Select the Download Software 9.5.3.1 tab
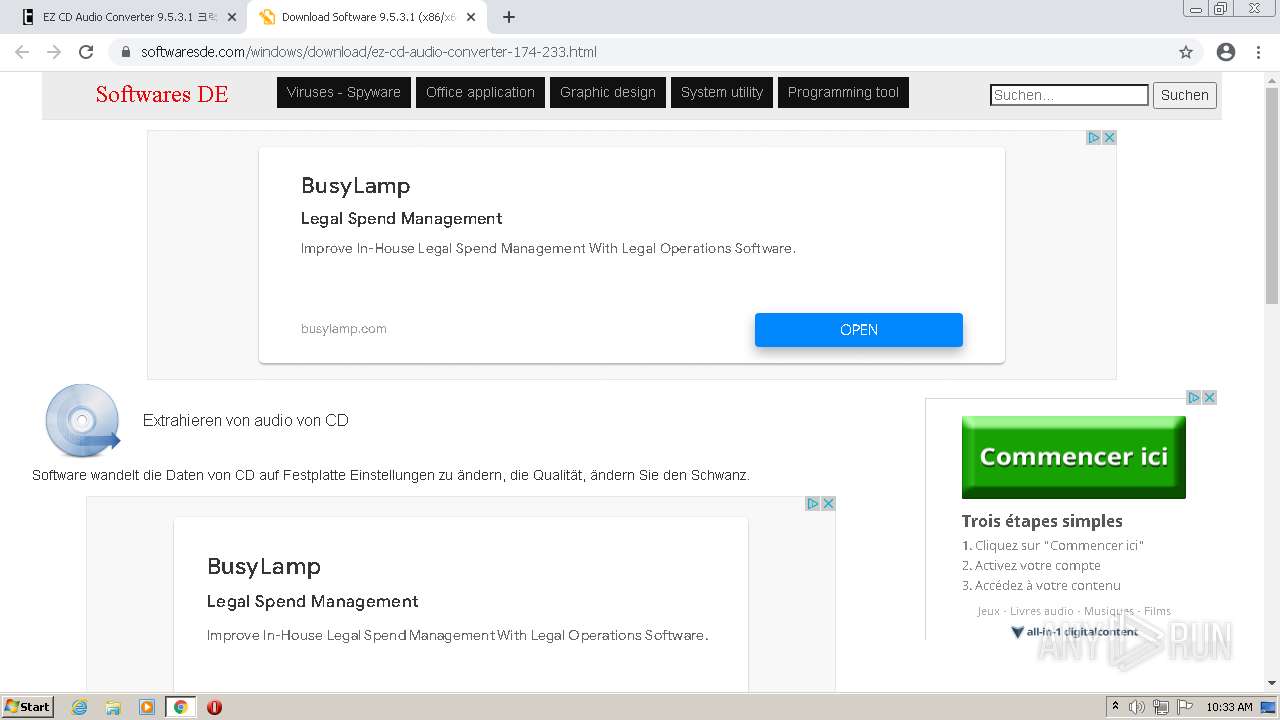Viewport: 1280px width, 720px height. pyautogui.click(x=368, y=17)
